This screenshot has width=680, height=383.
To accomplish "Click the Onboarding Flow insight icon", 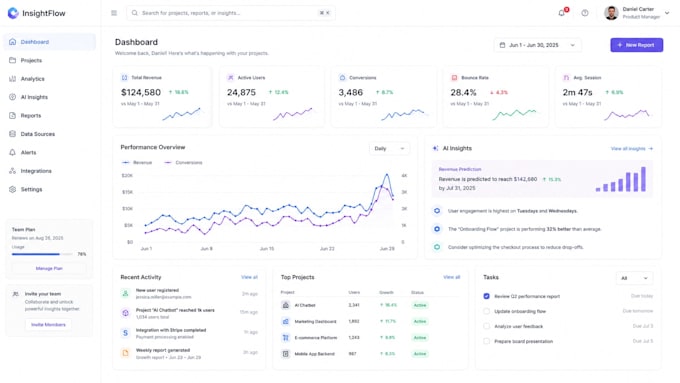I will tap(437, 229).
